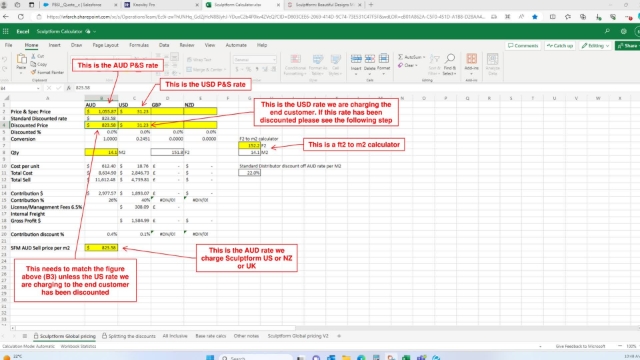
Task: Go back in the browser
Action: [x=6, y=17]
